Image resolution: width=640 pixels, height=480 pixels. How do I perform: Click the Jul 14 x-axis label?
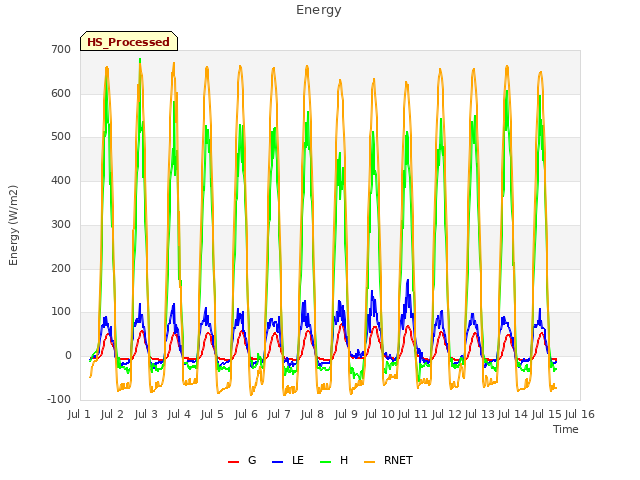click(x=513, y=415)
